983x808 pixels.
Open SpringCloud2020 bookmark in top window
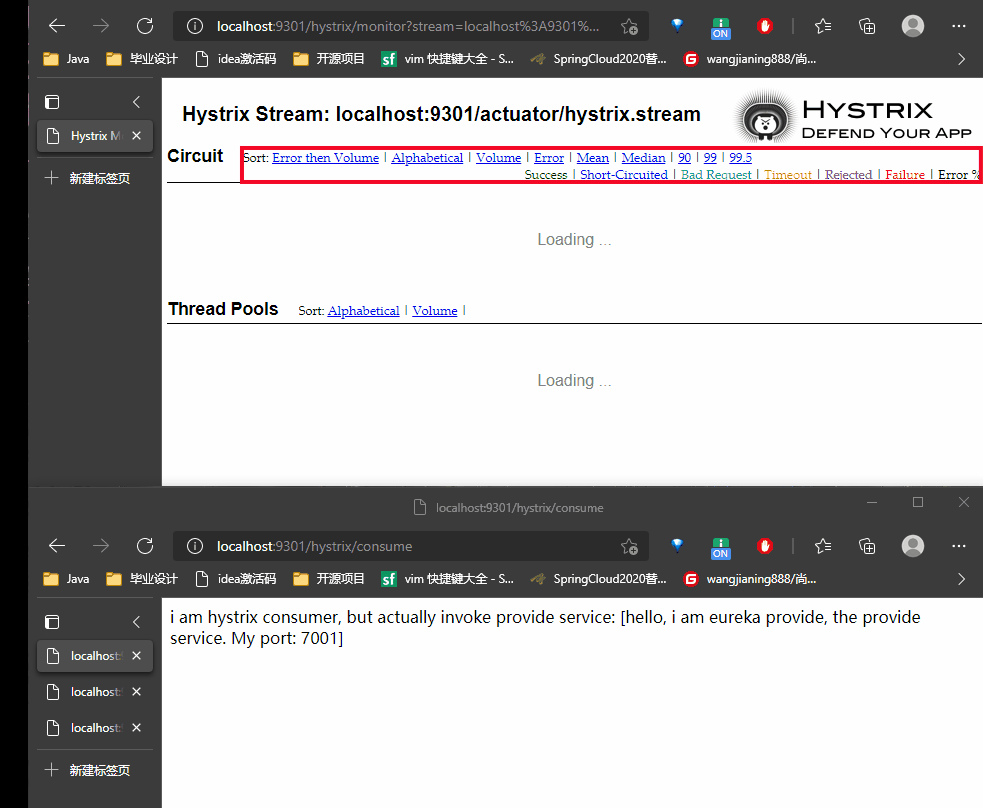[x=598, y=59]
